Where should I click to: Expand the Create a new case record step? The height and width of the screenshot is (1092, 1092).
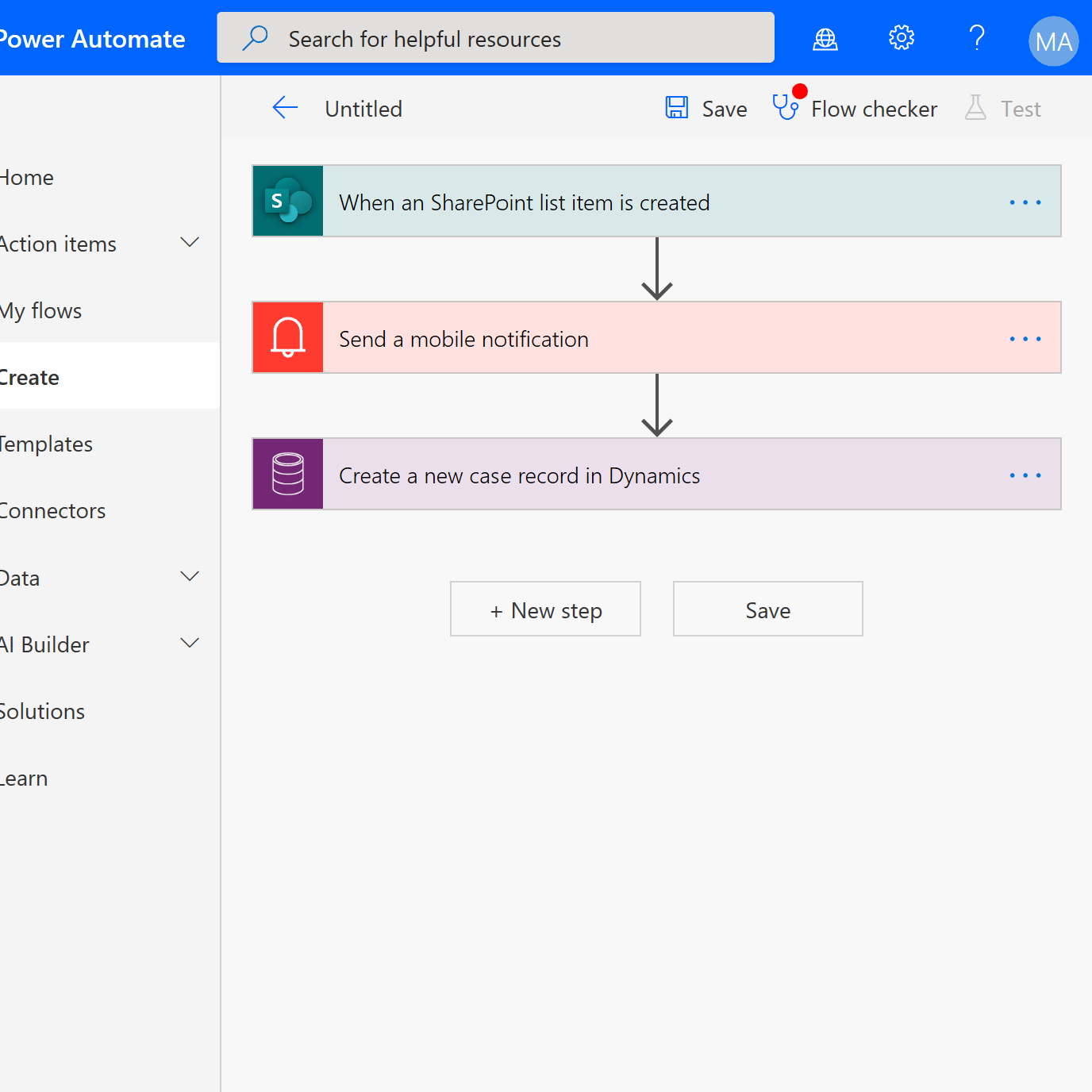(656, 474)
